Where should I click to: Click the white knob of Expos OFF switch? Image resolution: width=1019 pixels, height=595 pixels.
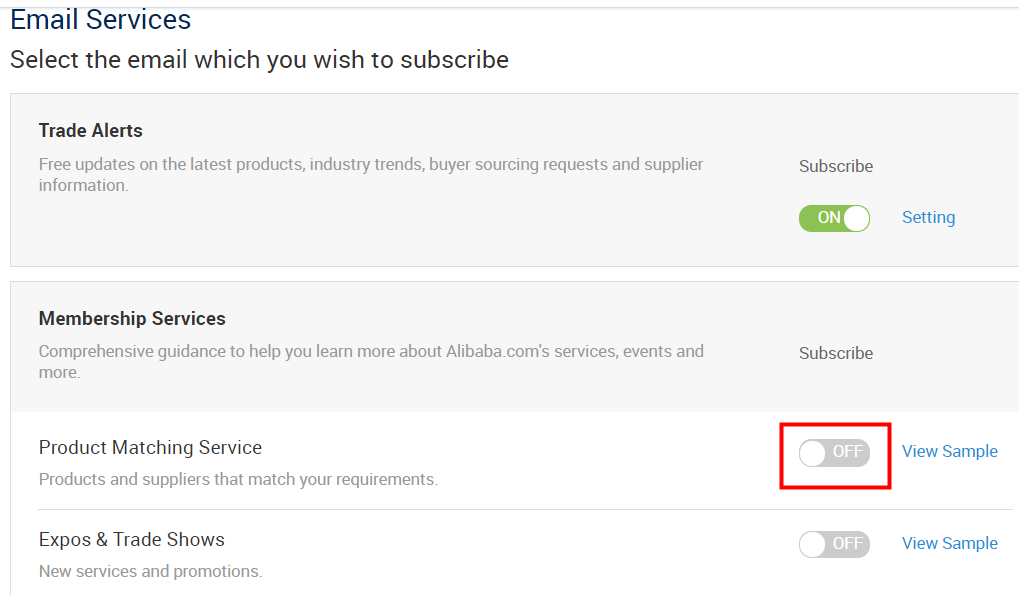coord(812,544)
